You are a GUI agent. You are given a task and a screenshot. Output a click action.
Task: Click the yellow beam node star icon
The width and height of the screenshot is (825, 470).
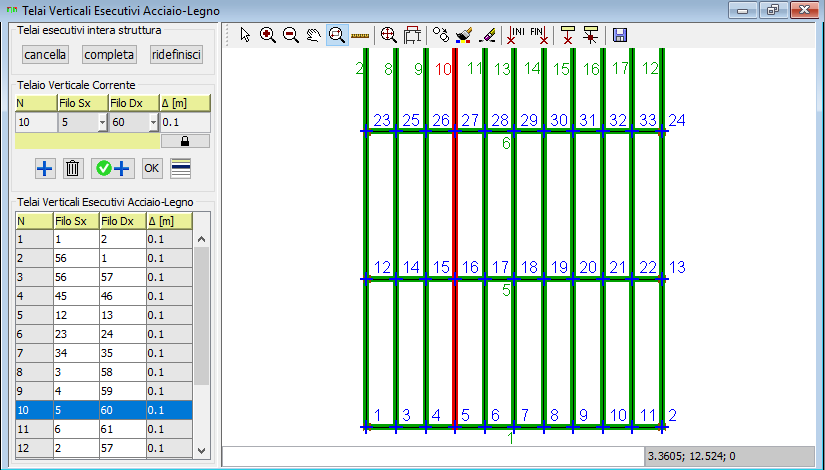pyautogui.click(x=591, y=35)
